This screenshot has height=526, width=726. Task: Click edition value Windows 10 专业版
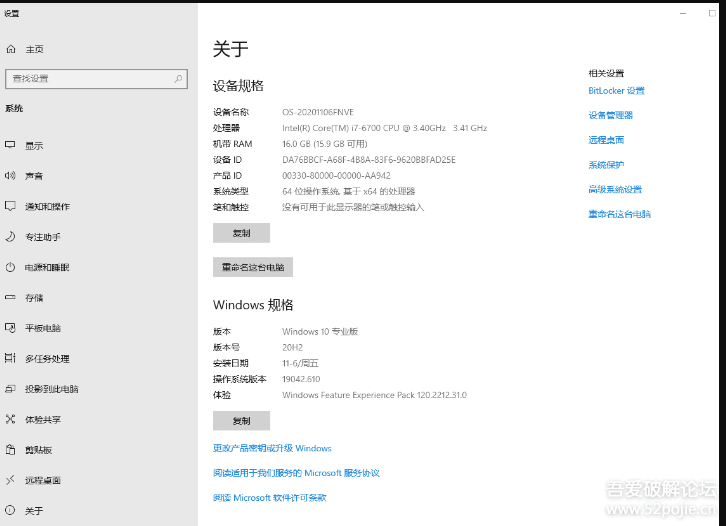(320, 332)
